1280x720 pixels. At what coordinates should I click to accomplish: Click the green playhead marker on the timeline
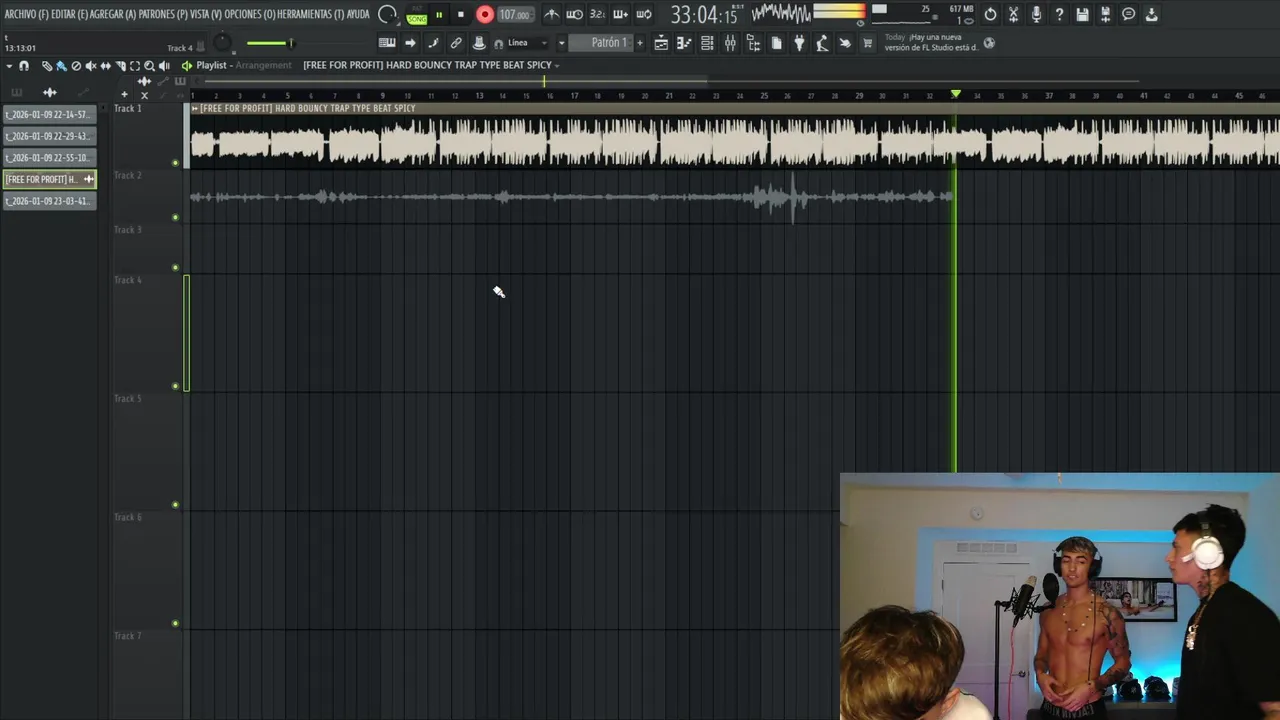956,94
